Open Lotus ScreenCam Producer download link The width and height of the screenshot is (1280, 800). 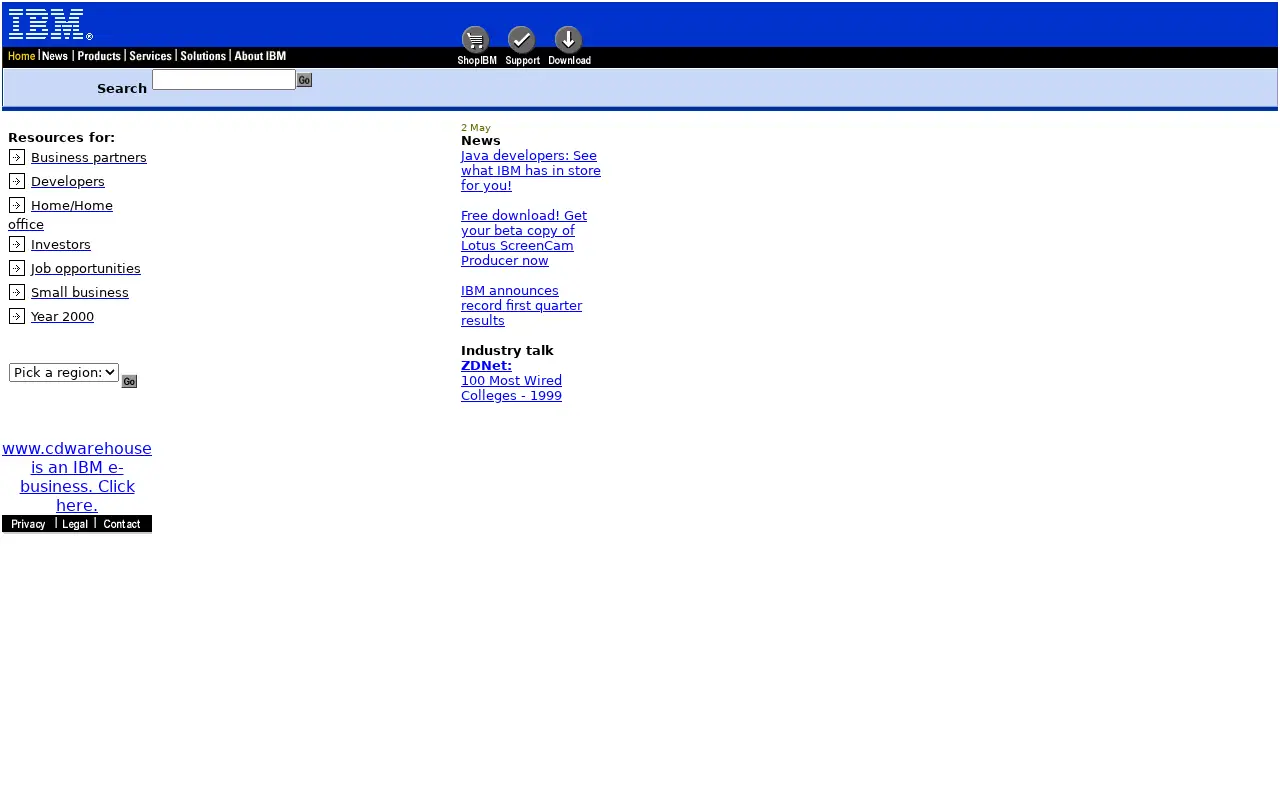tap(524, 238)
